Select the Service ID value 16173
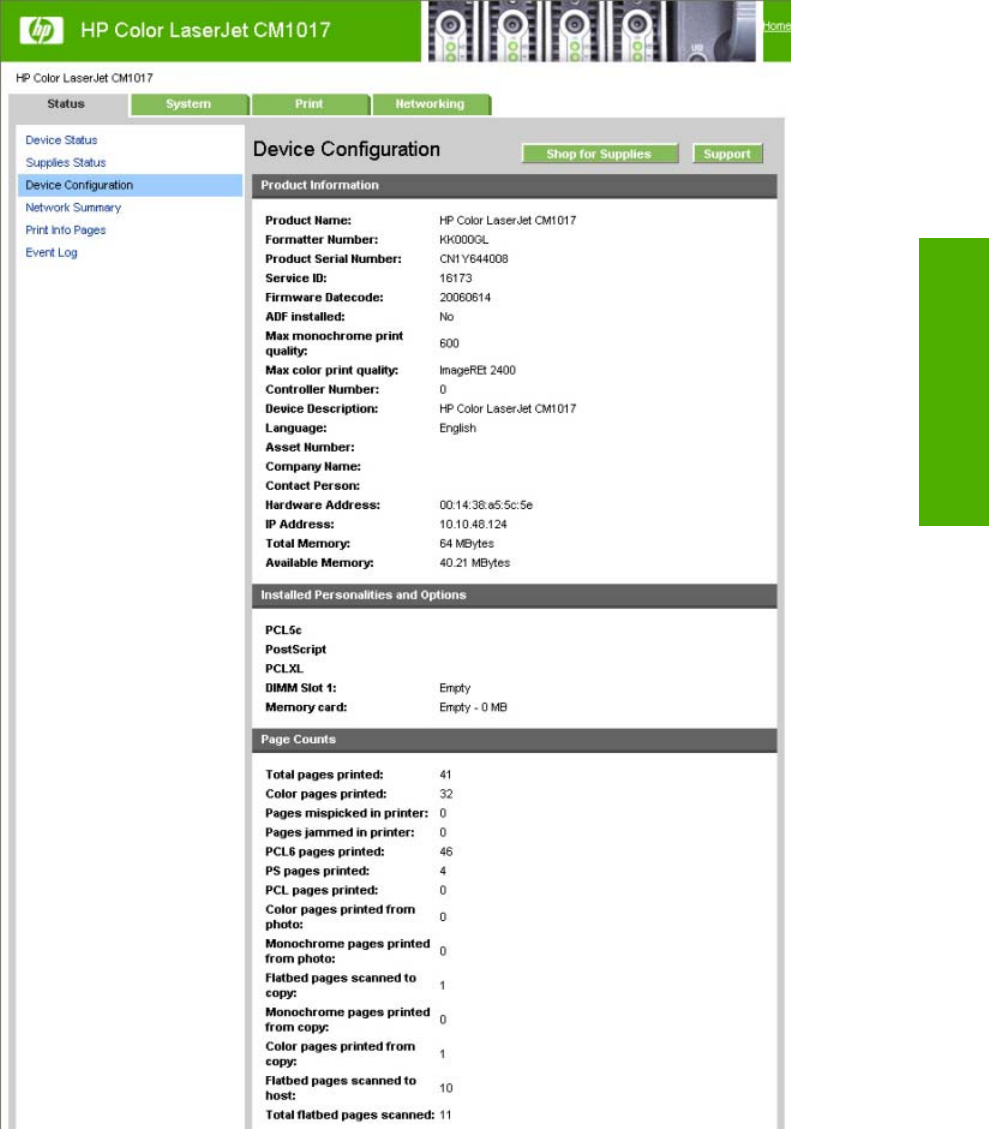This screenshot has height=1129, width=989. coord(456,278)
